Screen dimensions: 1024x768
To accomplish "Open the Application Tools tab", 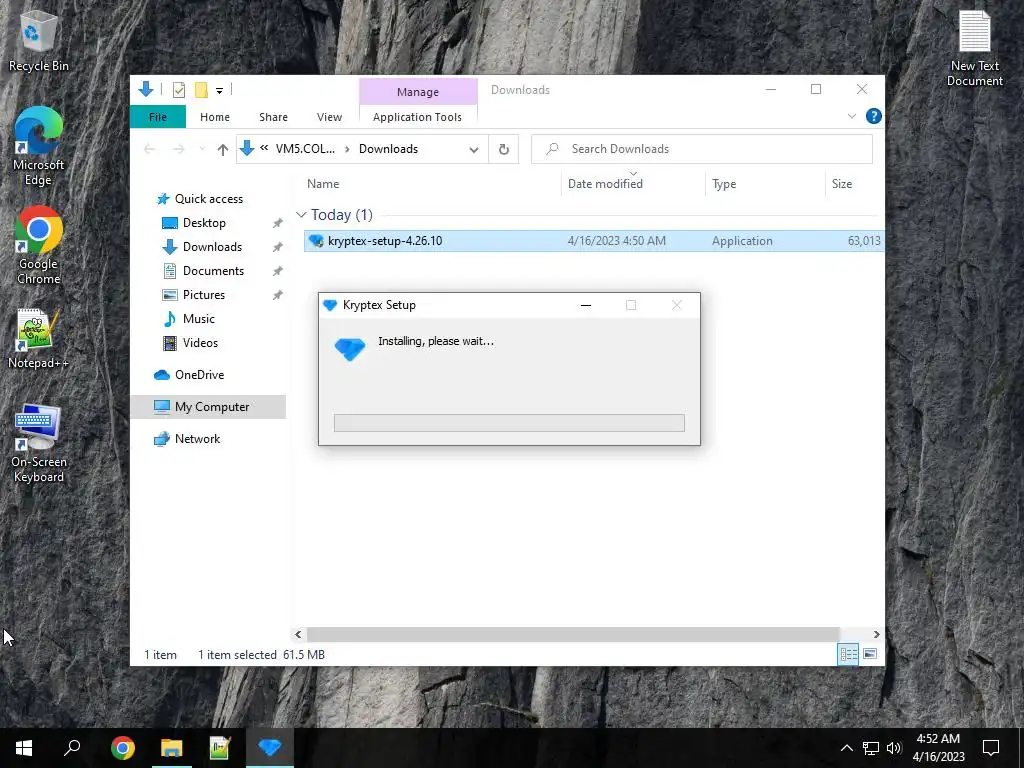I will click(417, 117).
